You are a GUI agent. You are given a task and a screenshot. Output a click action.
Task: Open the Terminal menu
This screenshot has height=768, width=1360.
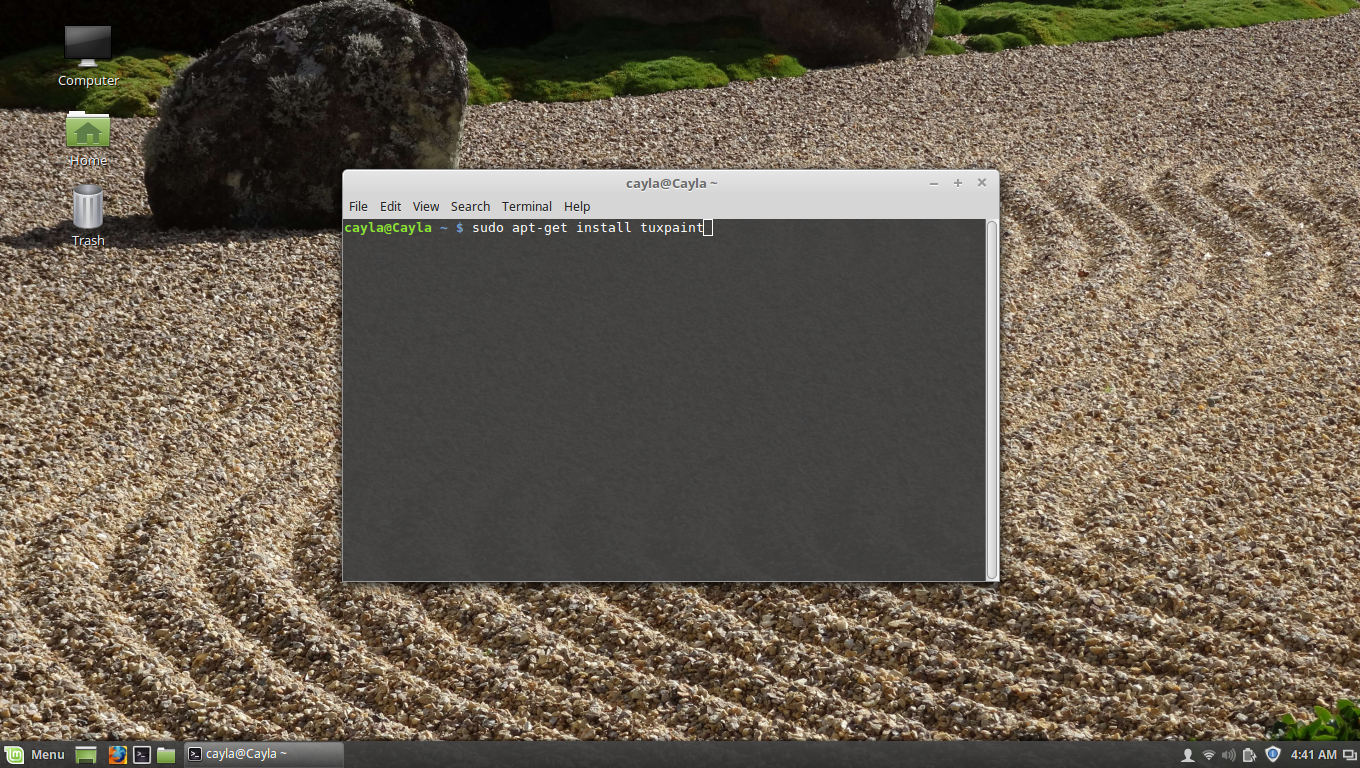click(527, 206)
